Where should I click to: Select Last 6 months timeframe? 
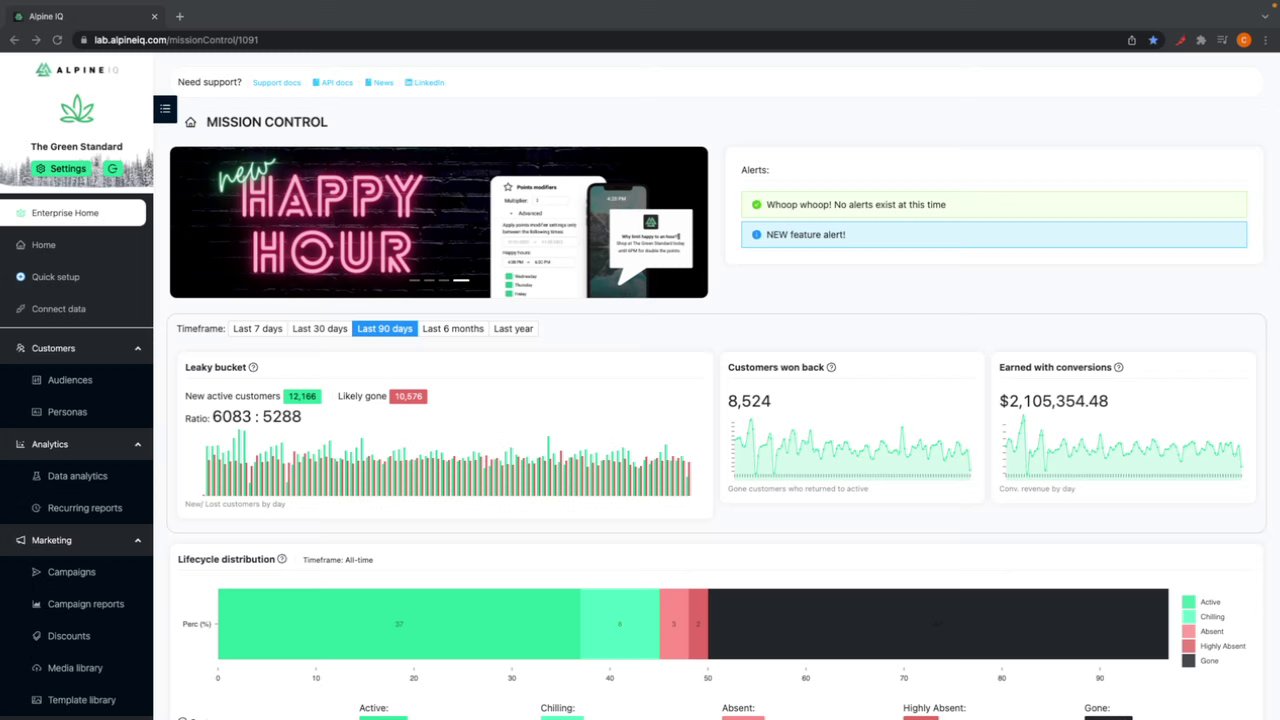pyautogui.click(x=453, y=329)
